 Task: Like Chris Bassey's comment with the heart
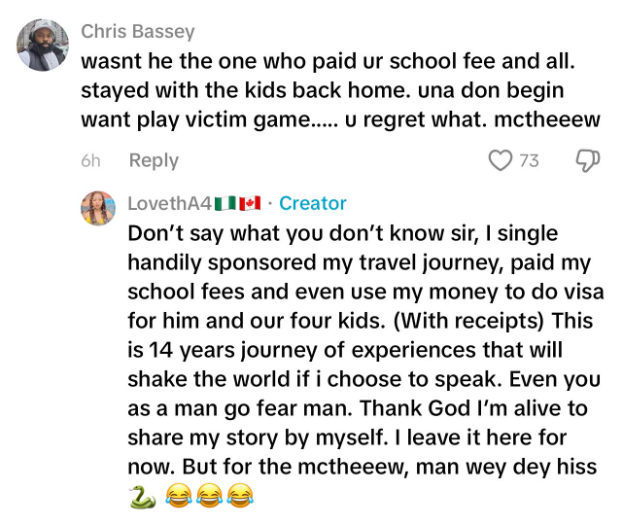point(500,161)
